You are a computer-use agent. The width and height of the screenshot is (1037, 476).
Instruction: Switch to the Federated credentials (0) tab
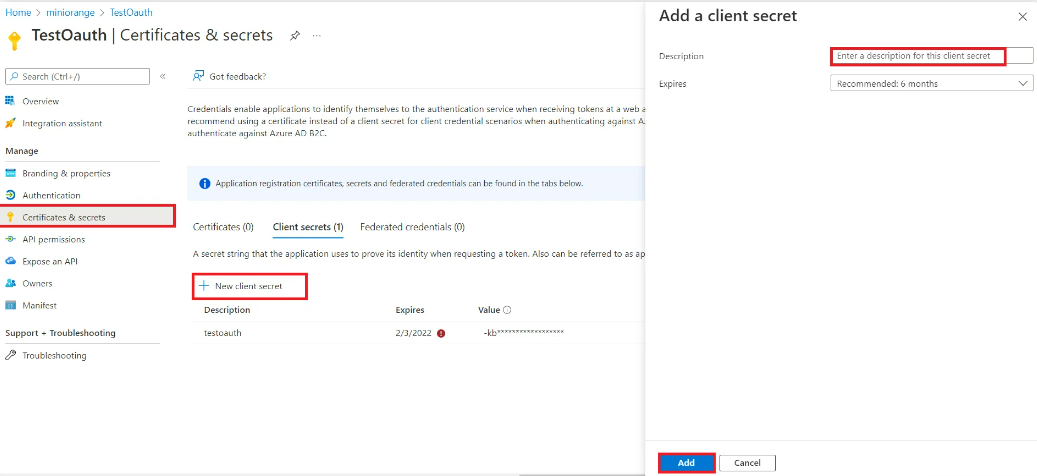pos(412,227)
